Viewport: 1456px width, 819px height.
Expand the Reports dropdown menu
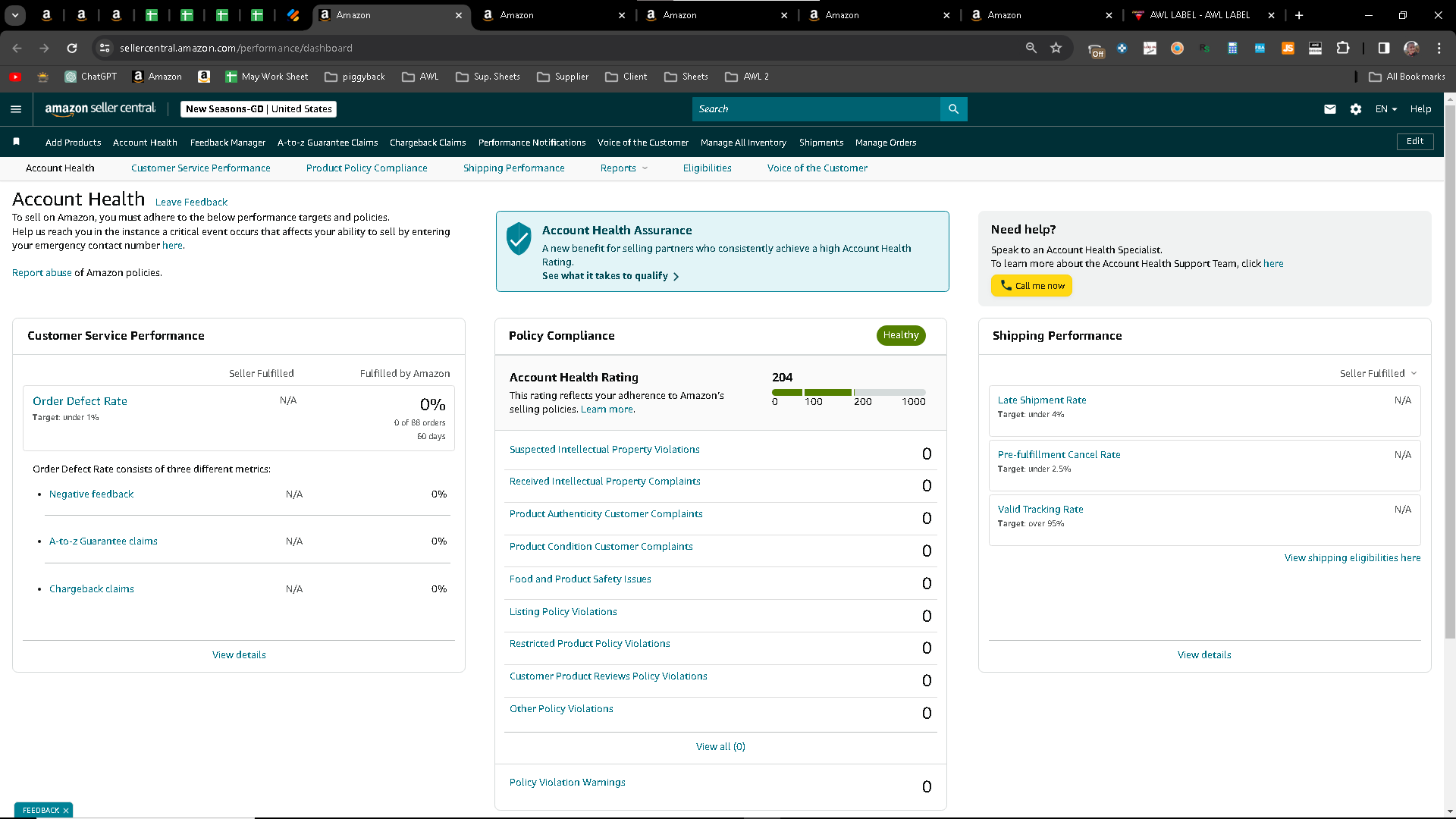point(624,168)
